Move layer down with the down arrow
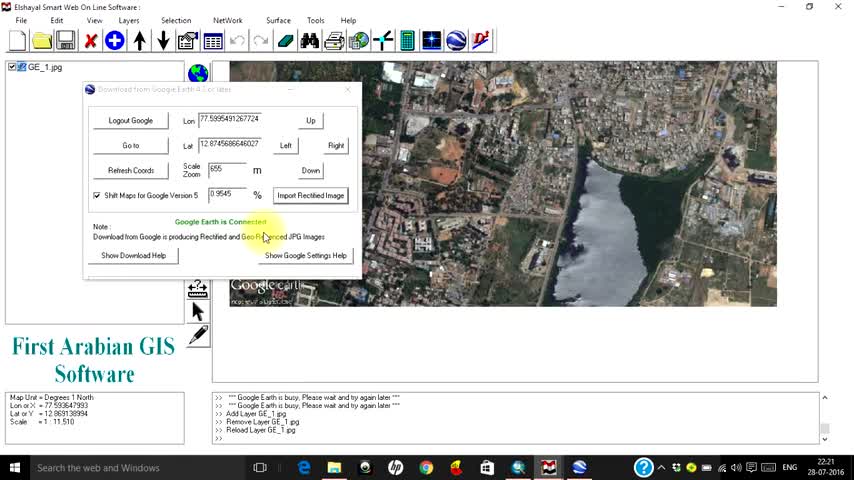This screenshot has height=480, width=854. [163, 41]
